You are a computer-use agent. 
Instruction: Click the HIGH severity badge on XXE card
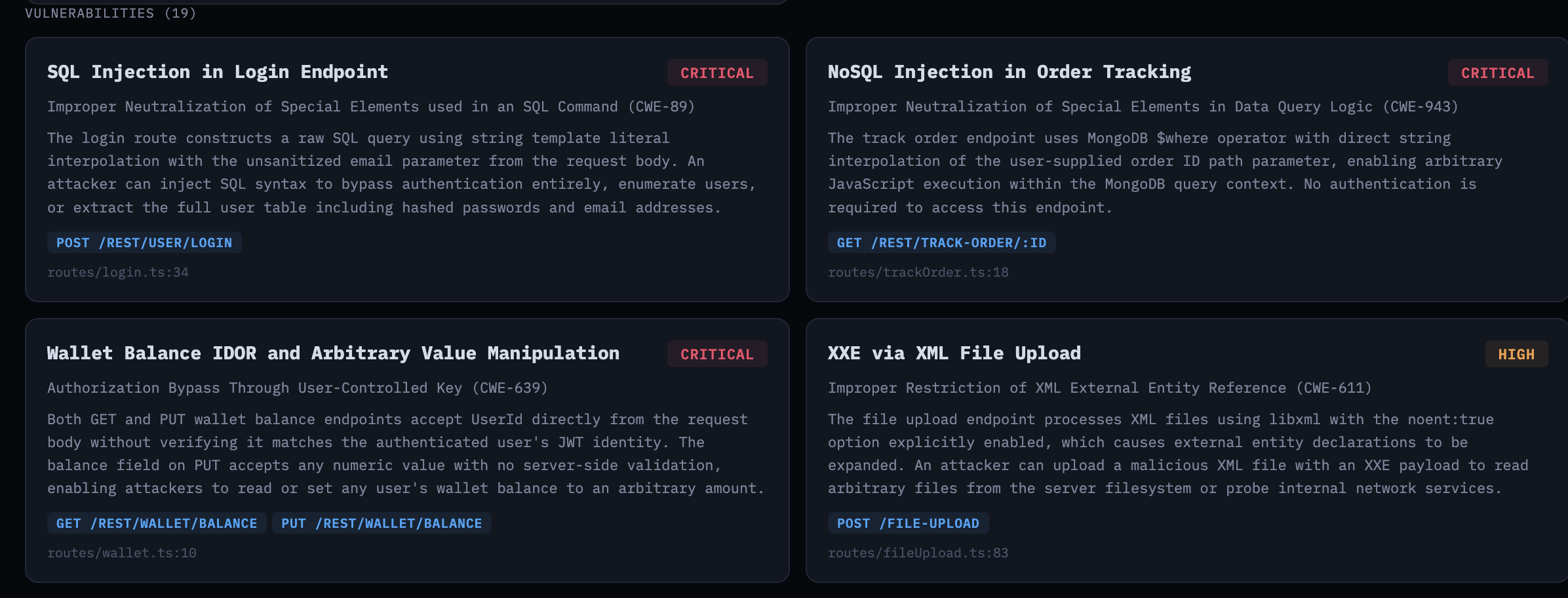tap(1516, 354)
